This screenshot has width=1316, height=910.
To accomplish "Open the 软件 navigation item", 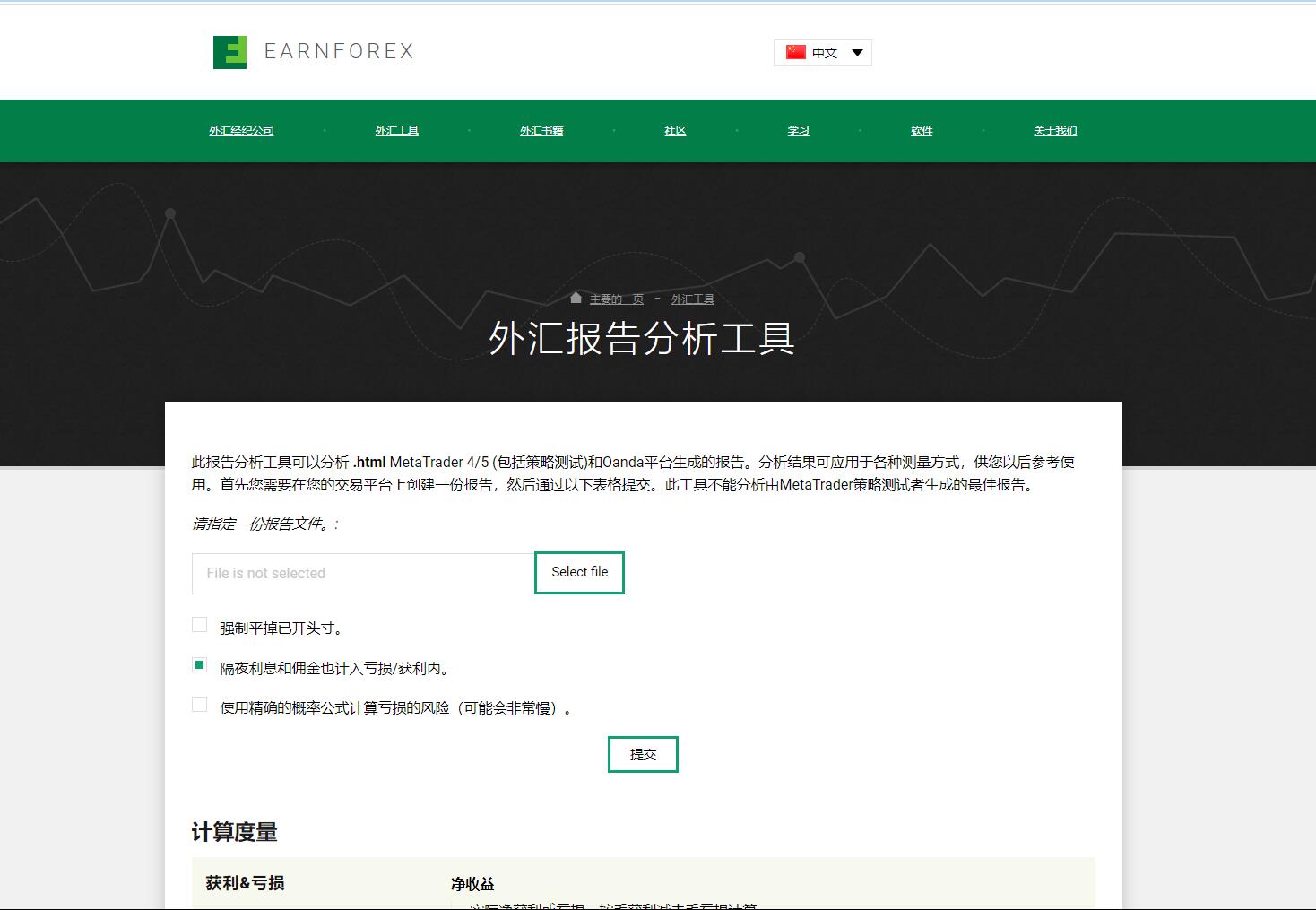I will [922, 131].
